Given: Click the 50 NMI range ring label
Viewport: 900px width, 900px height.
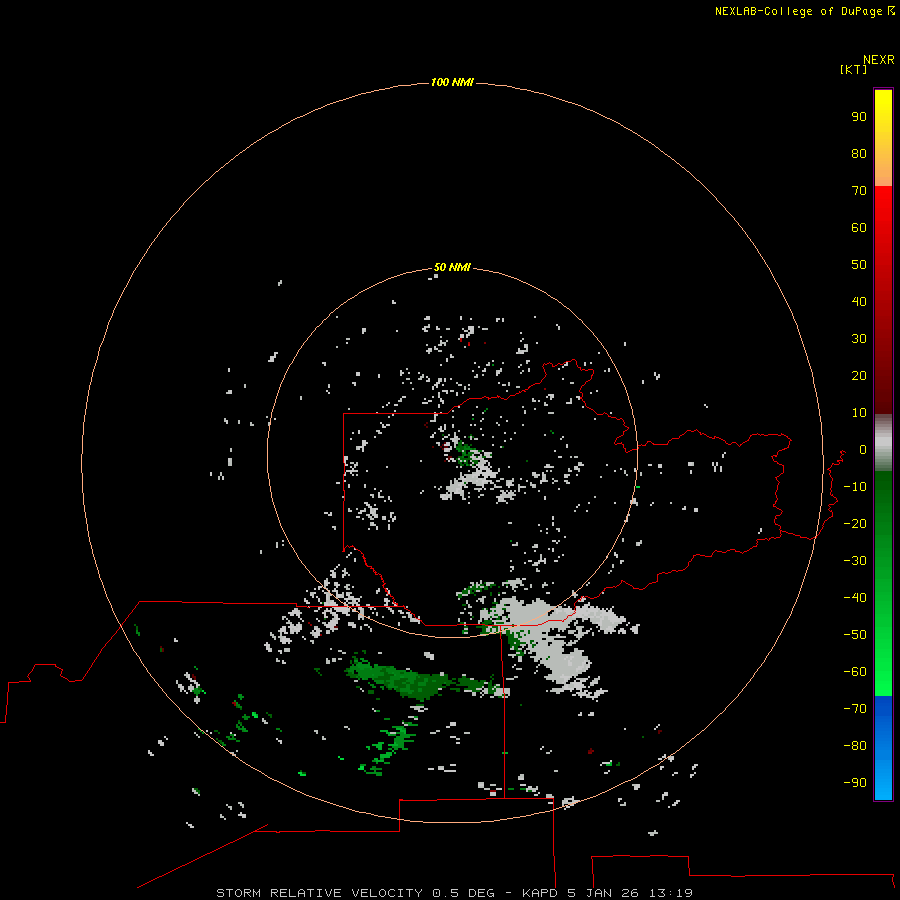Looking at the screenshot, I should 452,267.
